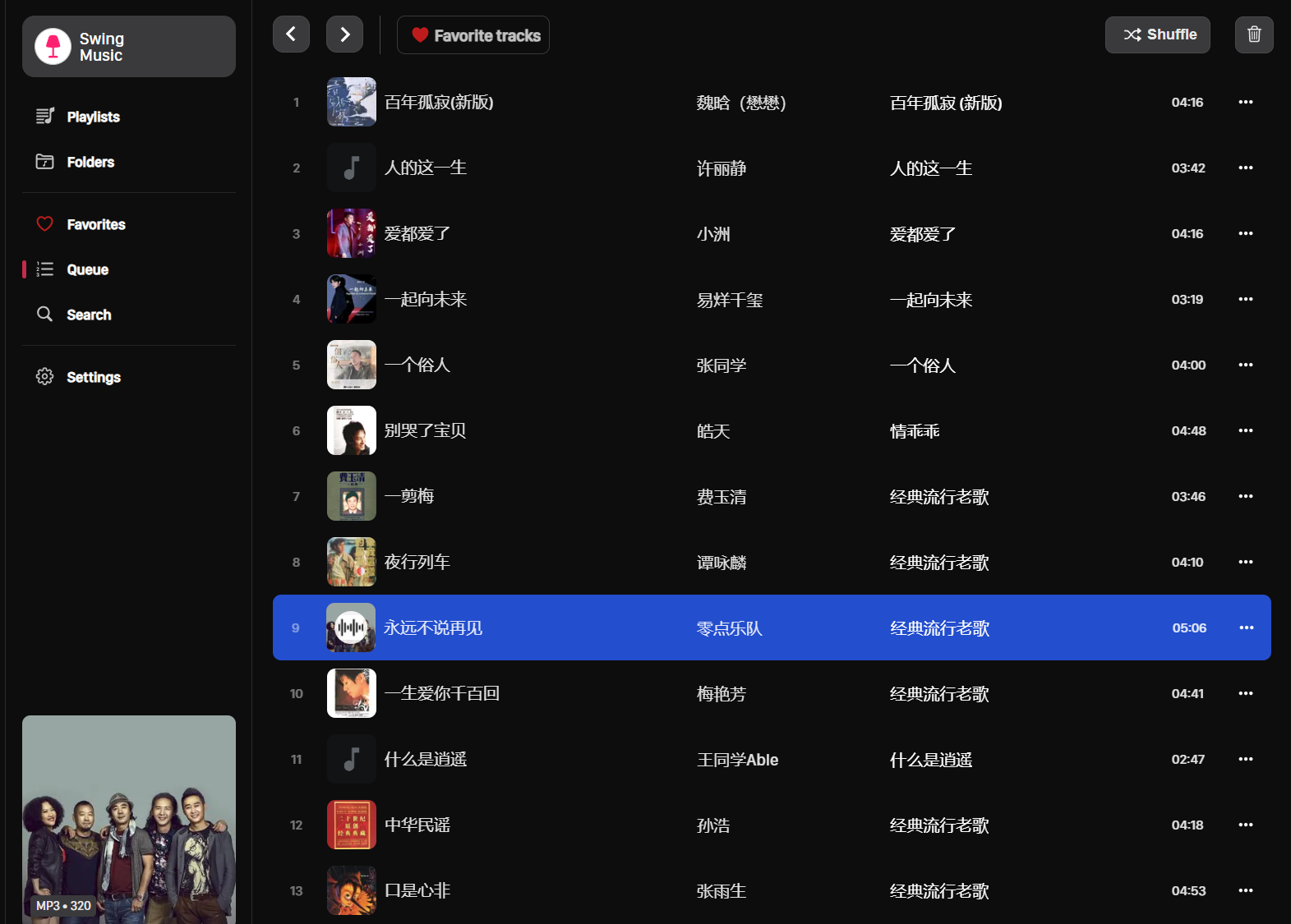Click album art thumbnail of 爱都爱了
Screen dimensions: 1291x924
pos(352,233)
